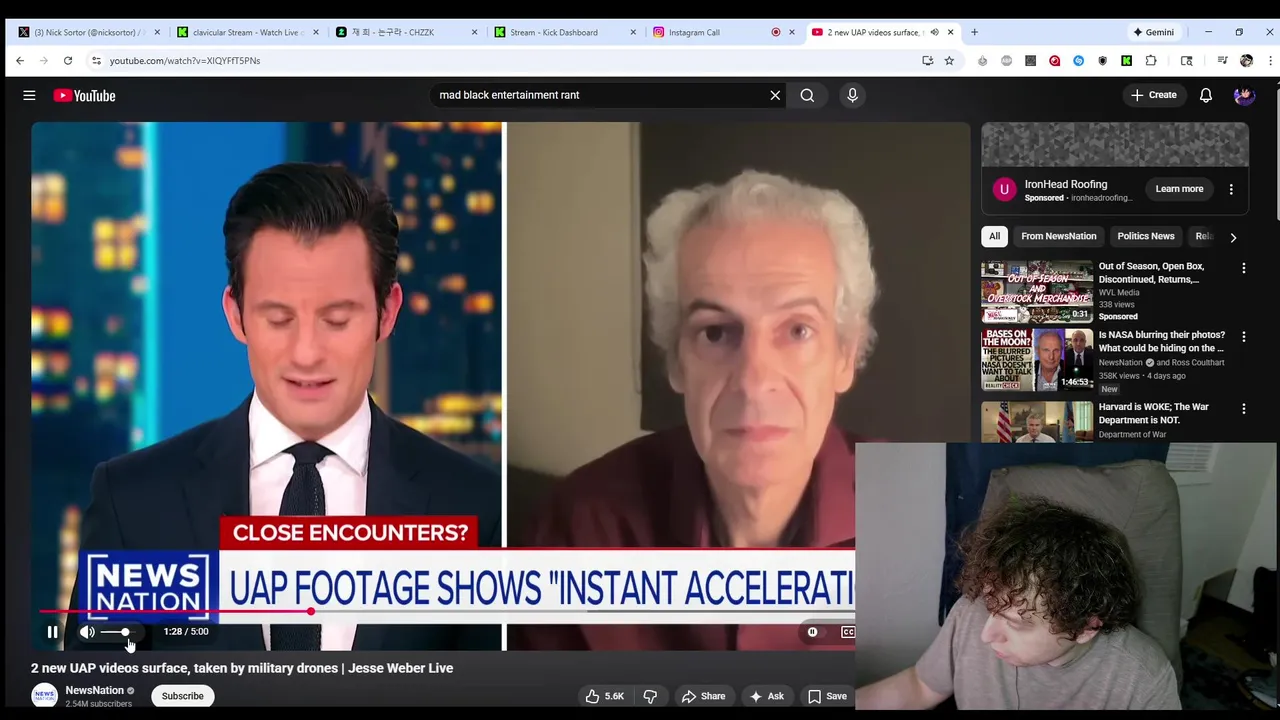Toggle closed captions in player
1280x720 pixels.
(848, 632)
